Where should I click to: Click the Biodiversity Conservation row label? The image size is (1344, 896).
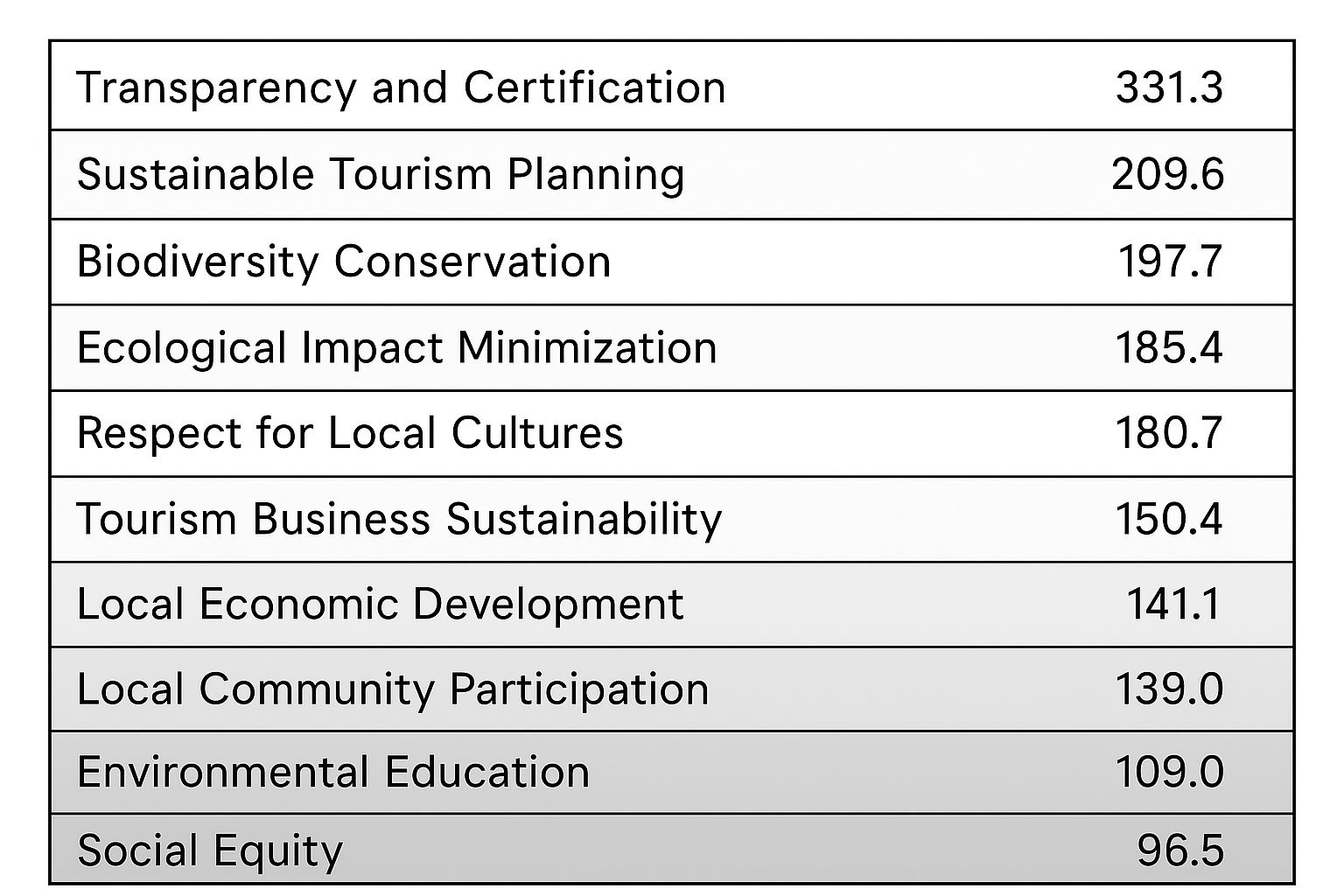click(343, 262)
